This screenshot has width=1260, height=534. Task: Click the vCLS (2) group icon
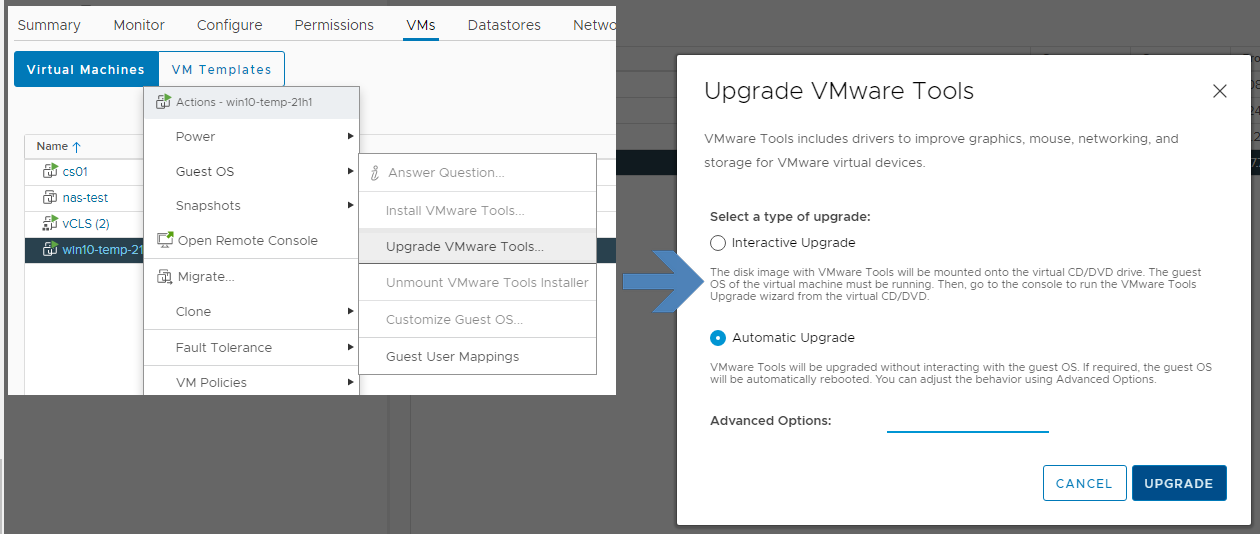point(50,223)
